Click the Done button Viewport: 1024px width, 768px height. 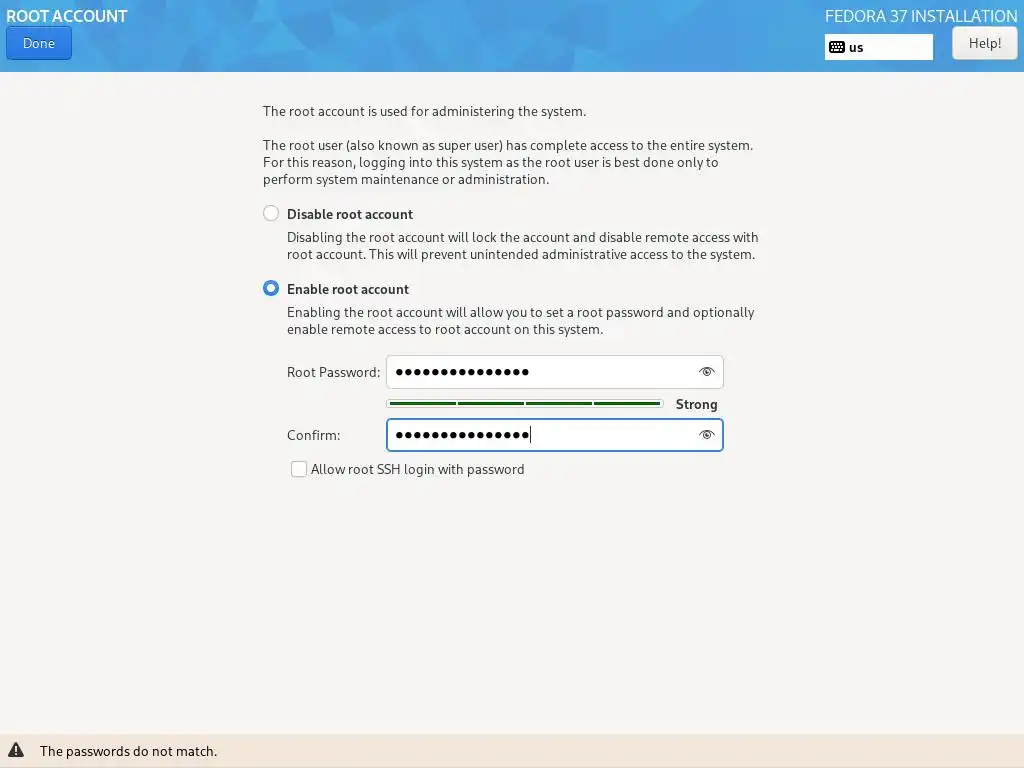coord(39,43)
